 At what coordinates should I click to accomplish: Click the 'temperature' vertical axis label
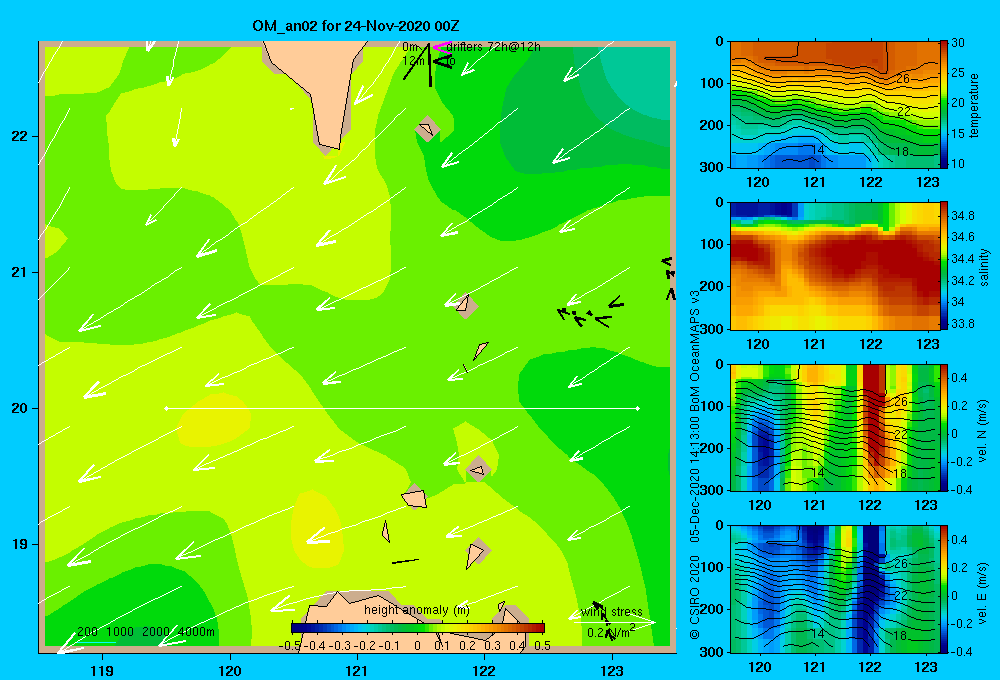click(x=974, y=105)
